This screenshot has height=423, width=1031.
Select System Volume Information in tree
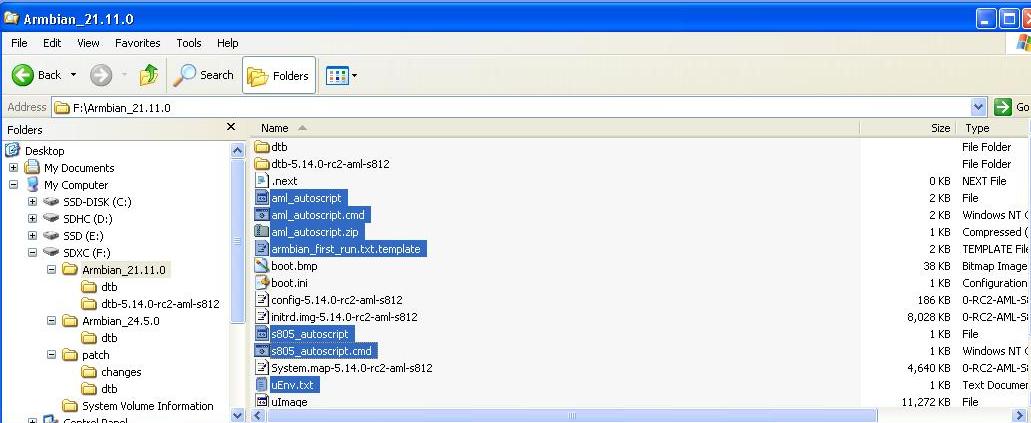(x=147, y=406)
